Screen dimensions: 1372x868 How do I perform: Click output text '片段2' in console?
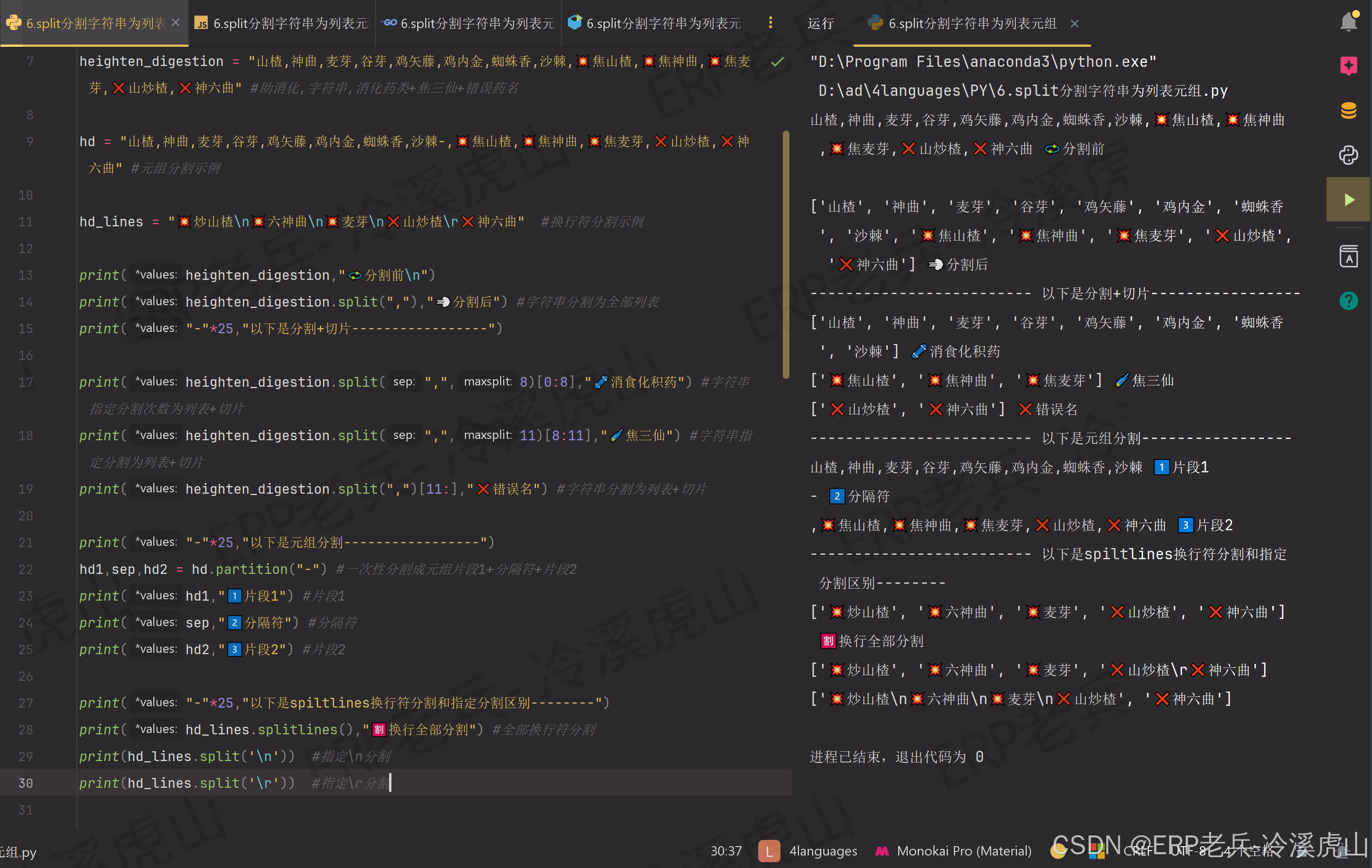1214,525
